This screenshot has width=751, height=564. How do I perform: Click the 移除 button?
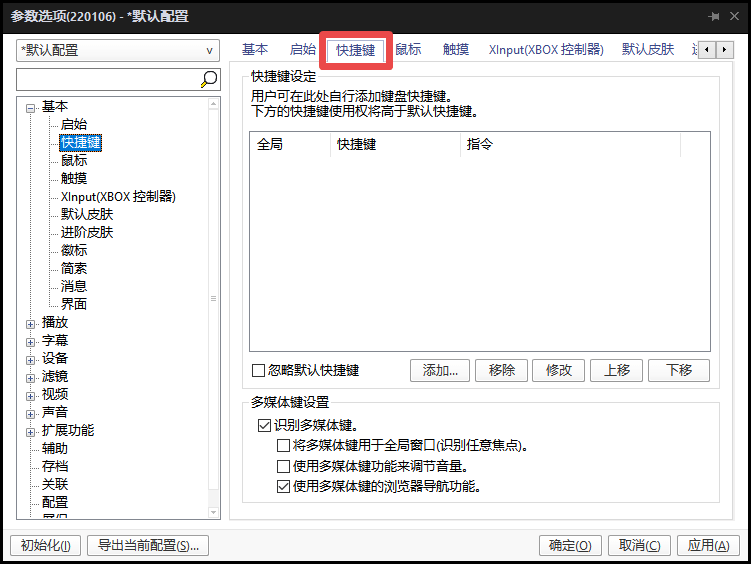[x=501, y=371]
